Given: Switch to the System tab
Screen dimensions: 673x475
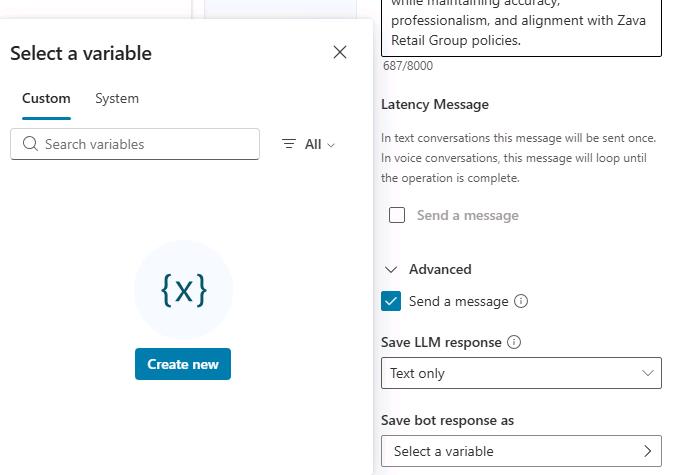Looking at the screenshot, I should (117, 98).
